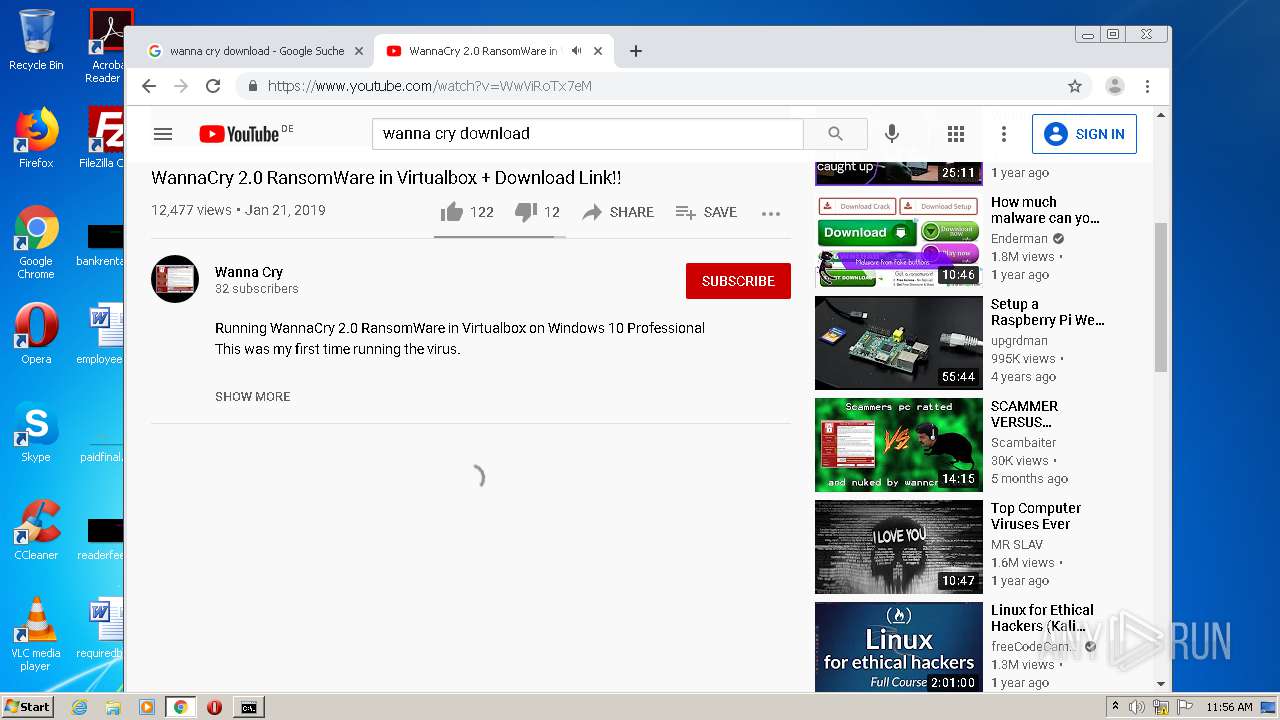Open Chrome three-dot menu
Image resolution: width=1280 pixels, height=720 pixels.
coord(1148,86)
